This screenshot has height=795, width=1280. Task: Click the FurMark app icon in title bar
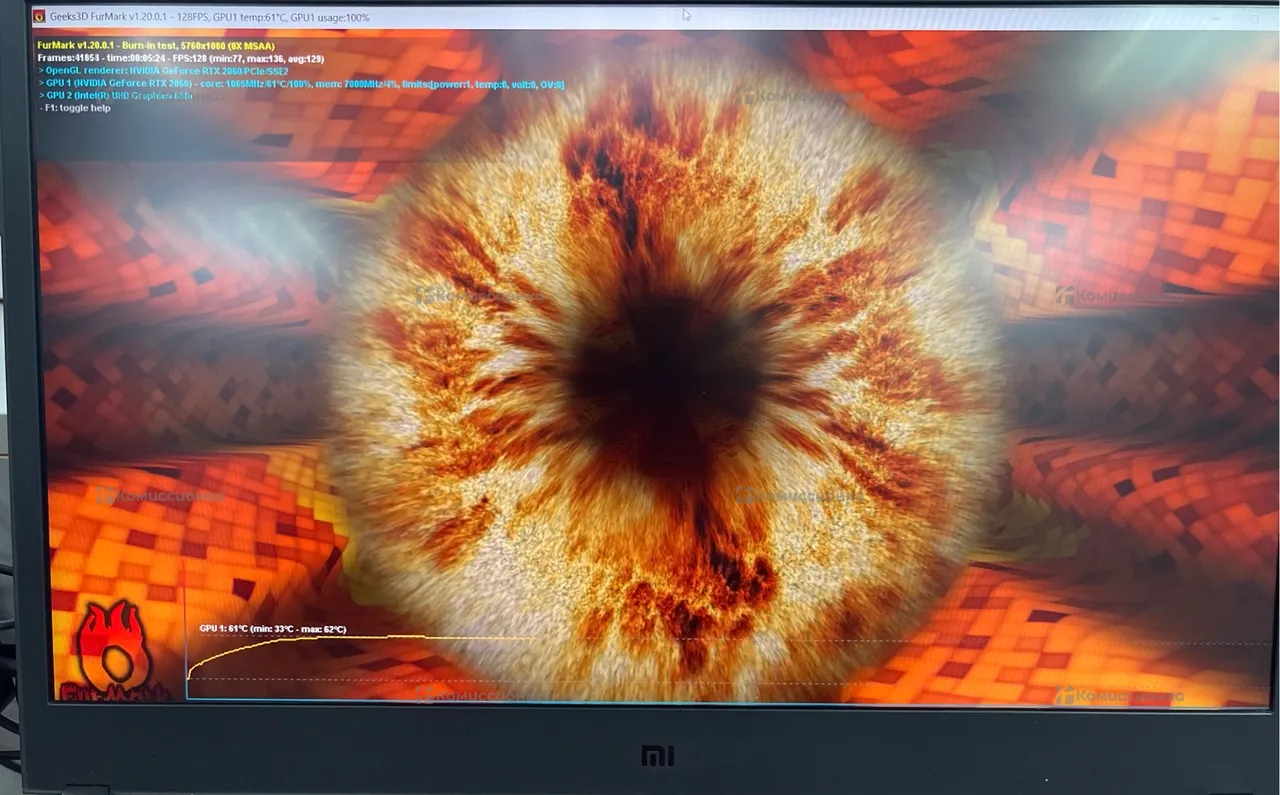click(39, 17)
